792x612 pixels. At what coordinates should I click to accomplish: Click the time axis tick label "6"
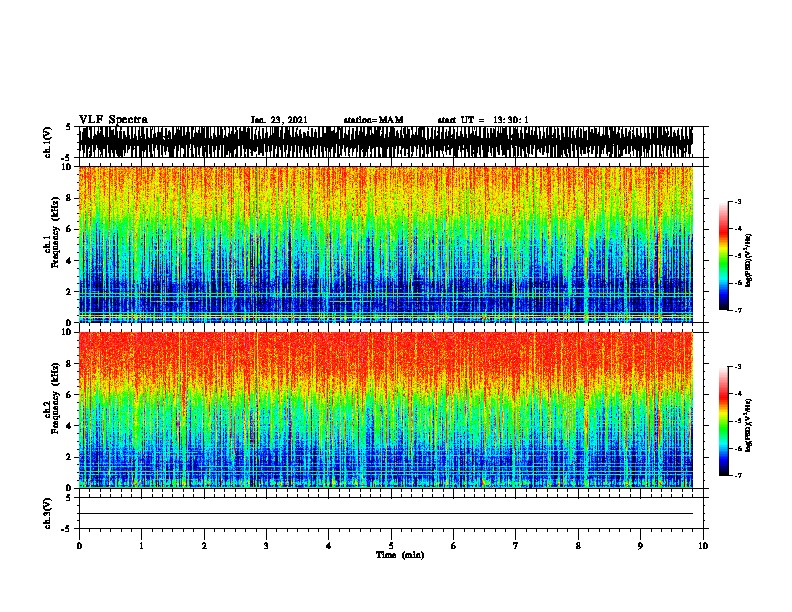tap(454, 545)
